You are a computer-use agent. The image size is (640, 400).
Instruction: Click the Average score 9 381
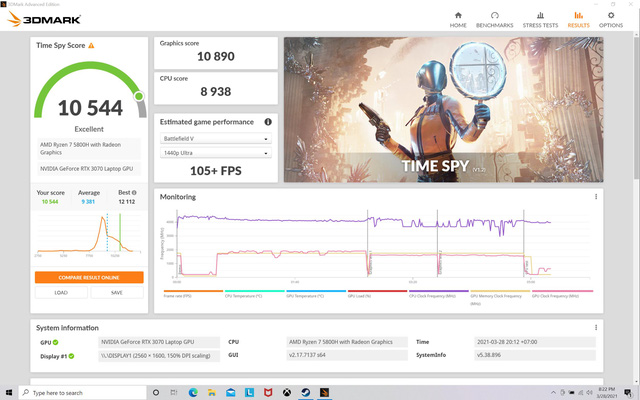pos(88,202)
